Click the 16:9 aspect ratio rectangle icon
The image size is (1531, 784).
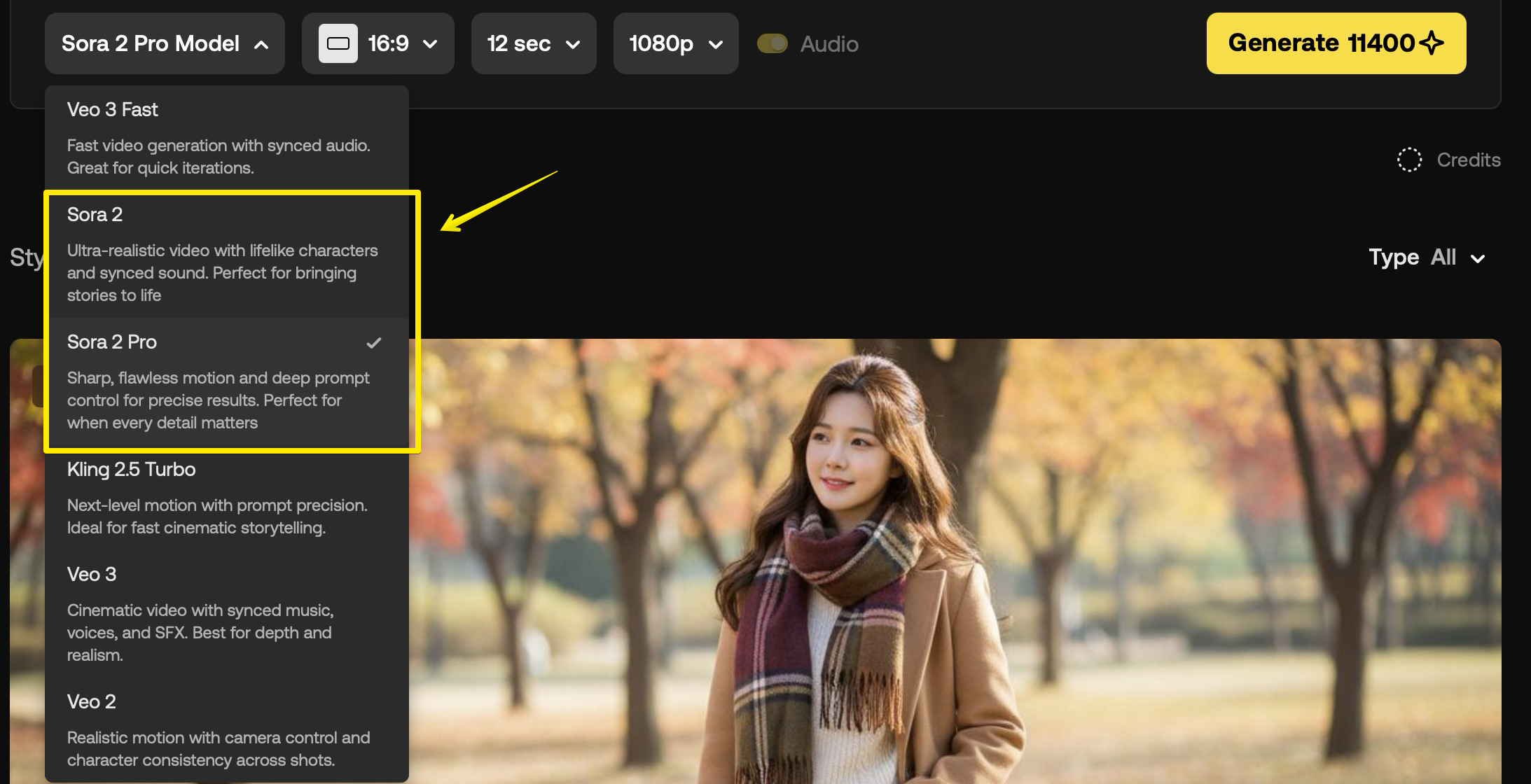338,43
